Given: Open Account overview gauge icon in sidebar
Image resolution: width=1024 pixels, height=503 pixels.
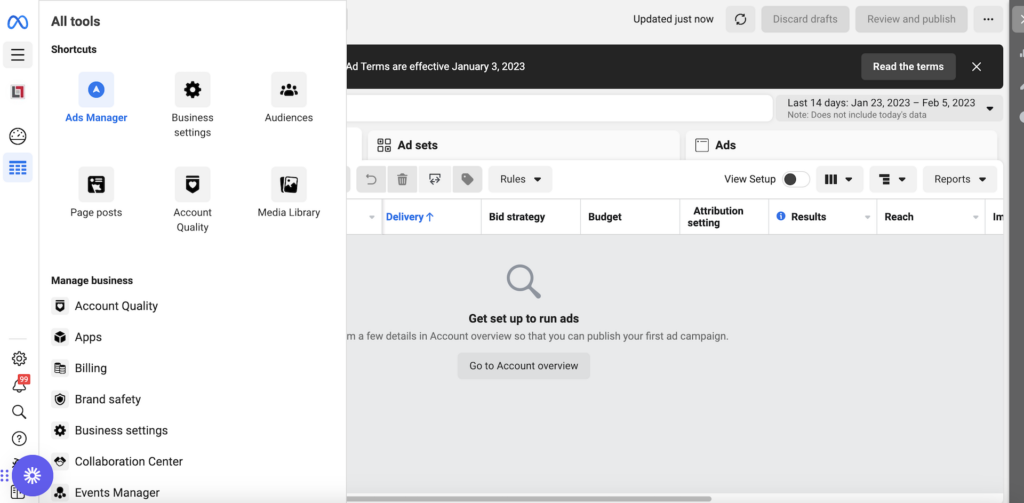Looking at the screenshot, I should click(18, 137).
